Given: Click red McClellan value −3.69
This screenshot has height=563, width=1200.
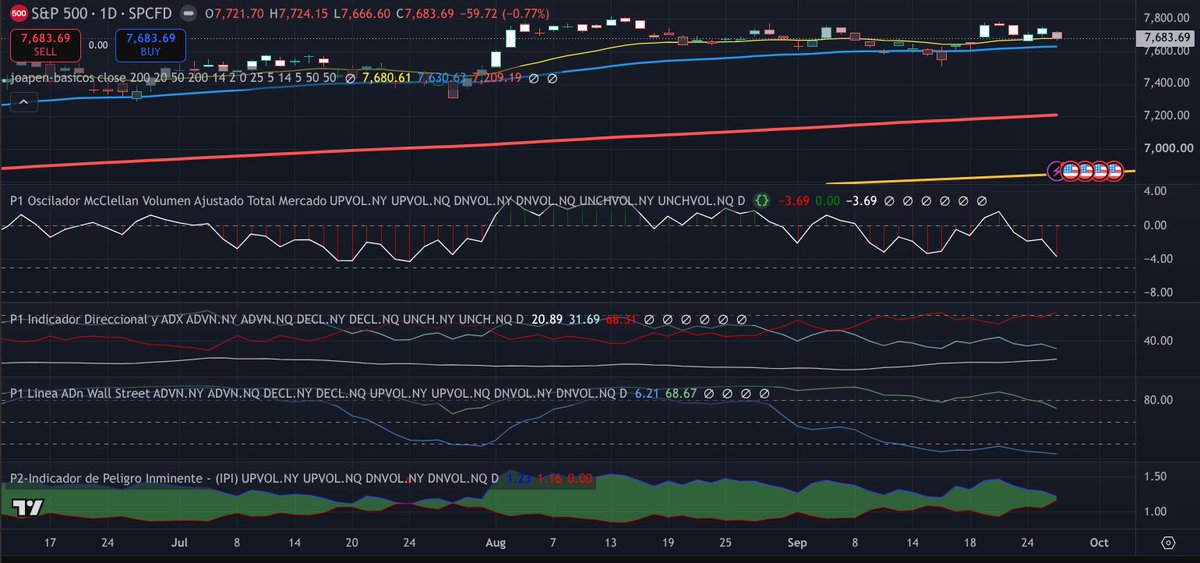Looking at the screenshot, I should [795, 201].
